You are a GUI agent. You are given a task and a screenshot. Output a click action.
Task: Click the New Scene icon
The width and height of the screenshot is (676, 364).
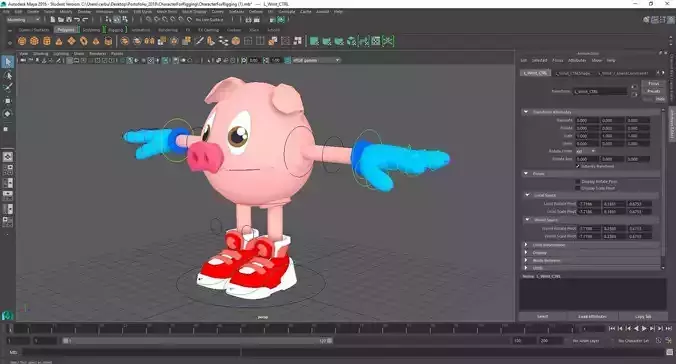click(53, 19)
